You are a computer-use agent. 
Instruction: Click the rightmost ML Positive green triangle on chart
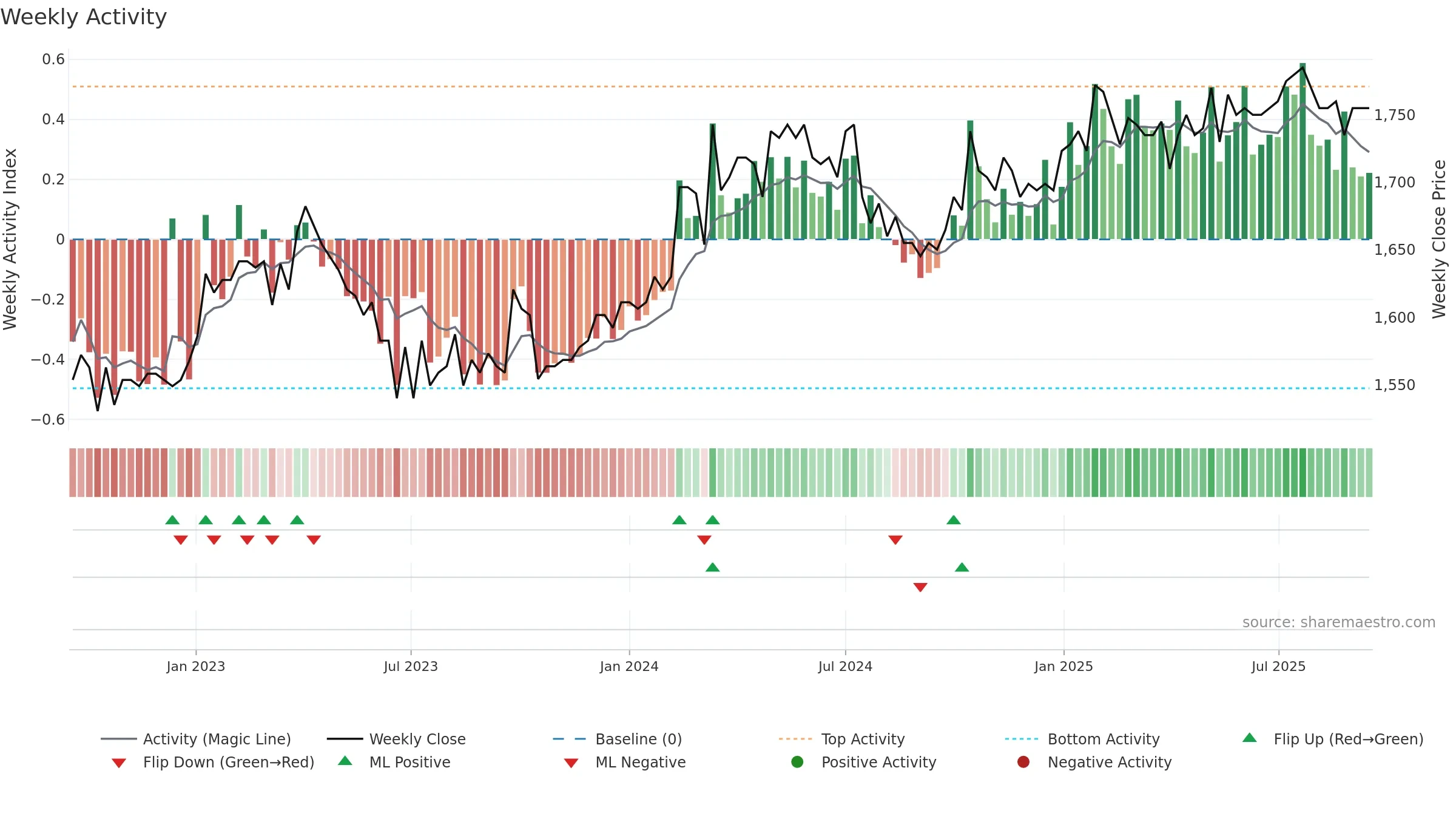(x=962, y=567)
